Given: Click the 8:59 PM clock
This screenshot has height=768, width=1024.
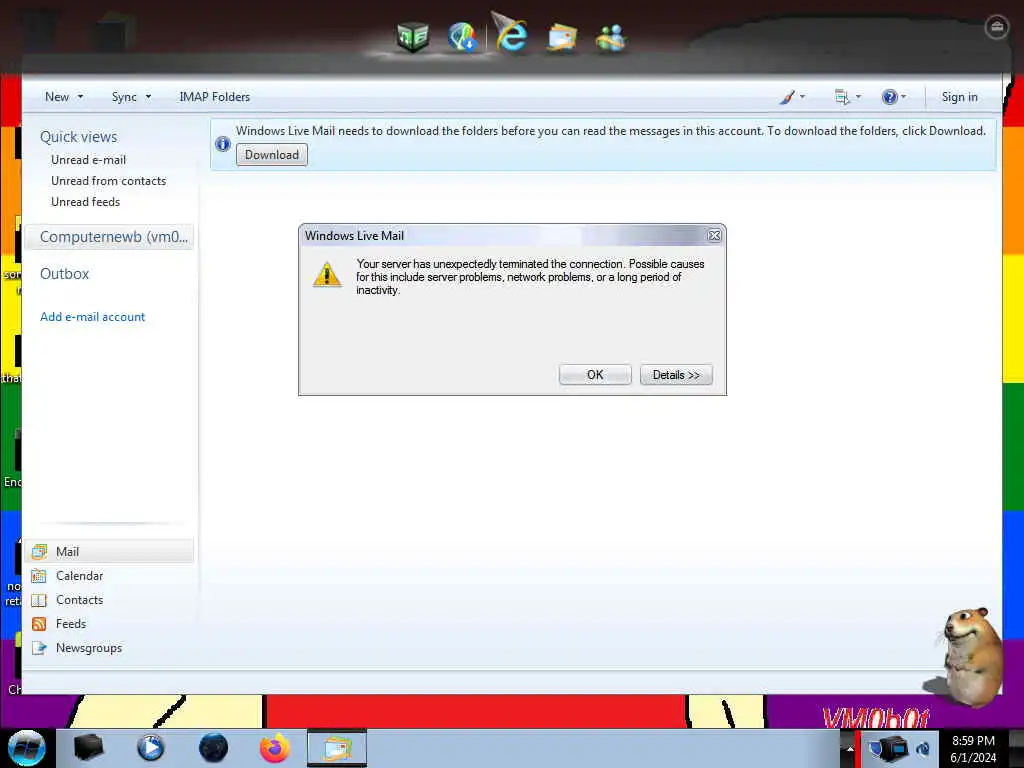Looking at the screenshot, I should pyautogui.click(x=973, y=741).
